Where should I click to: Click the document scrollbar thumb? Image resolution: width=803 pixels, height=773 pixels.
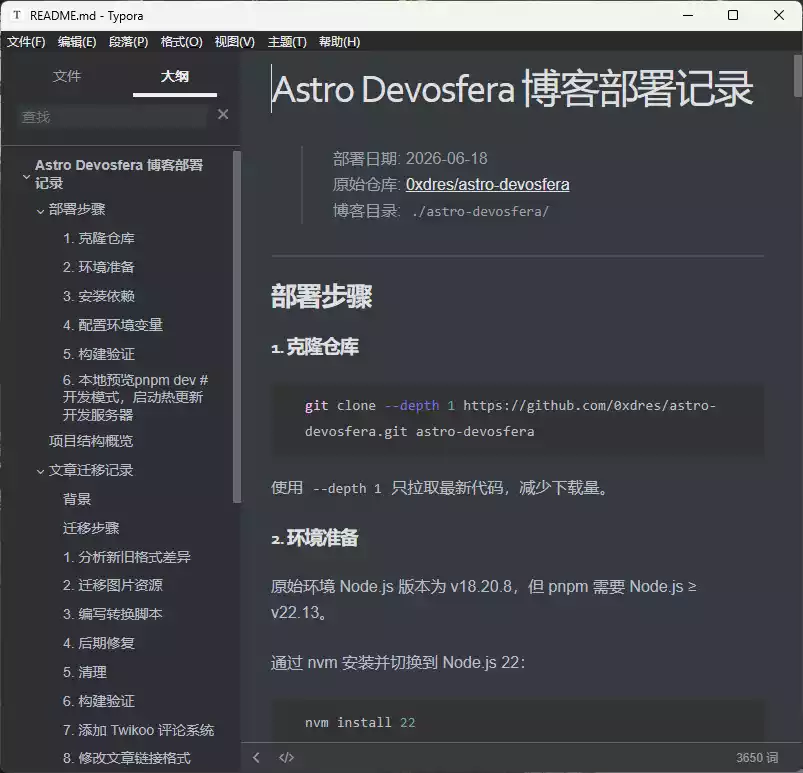pos(797,76)
